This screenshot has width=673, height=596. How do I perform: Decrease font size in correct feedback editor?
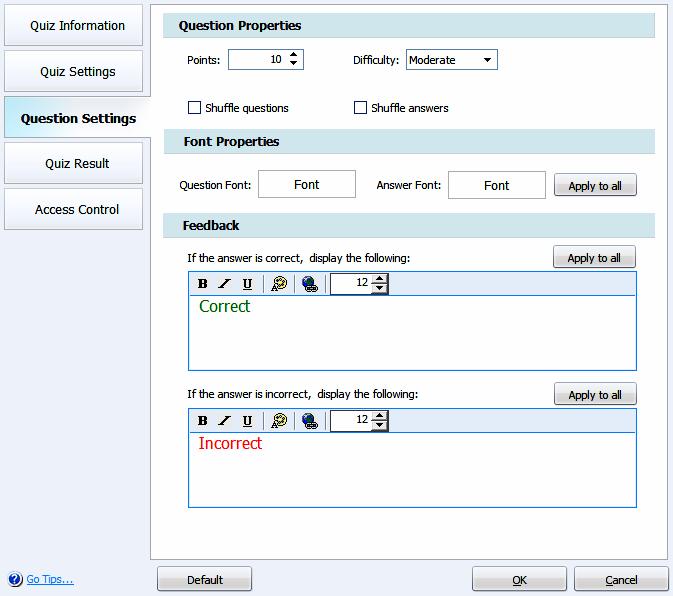pyautogui.click(x=379, y=288)
